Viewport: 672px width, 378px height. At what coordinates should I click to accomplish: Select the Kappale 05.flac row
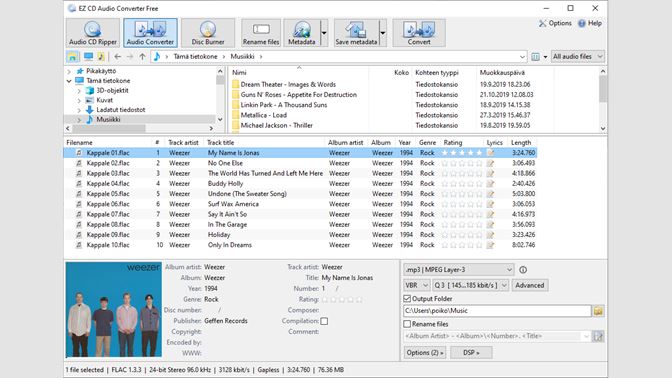coord(300,194)
